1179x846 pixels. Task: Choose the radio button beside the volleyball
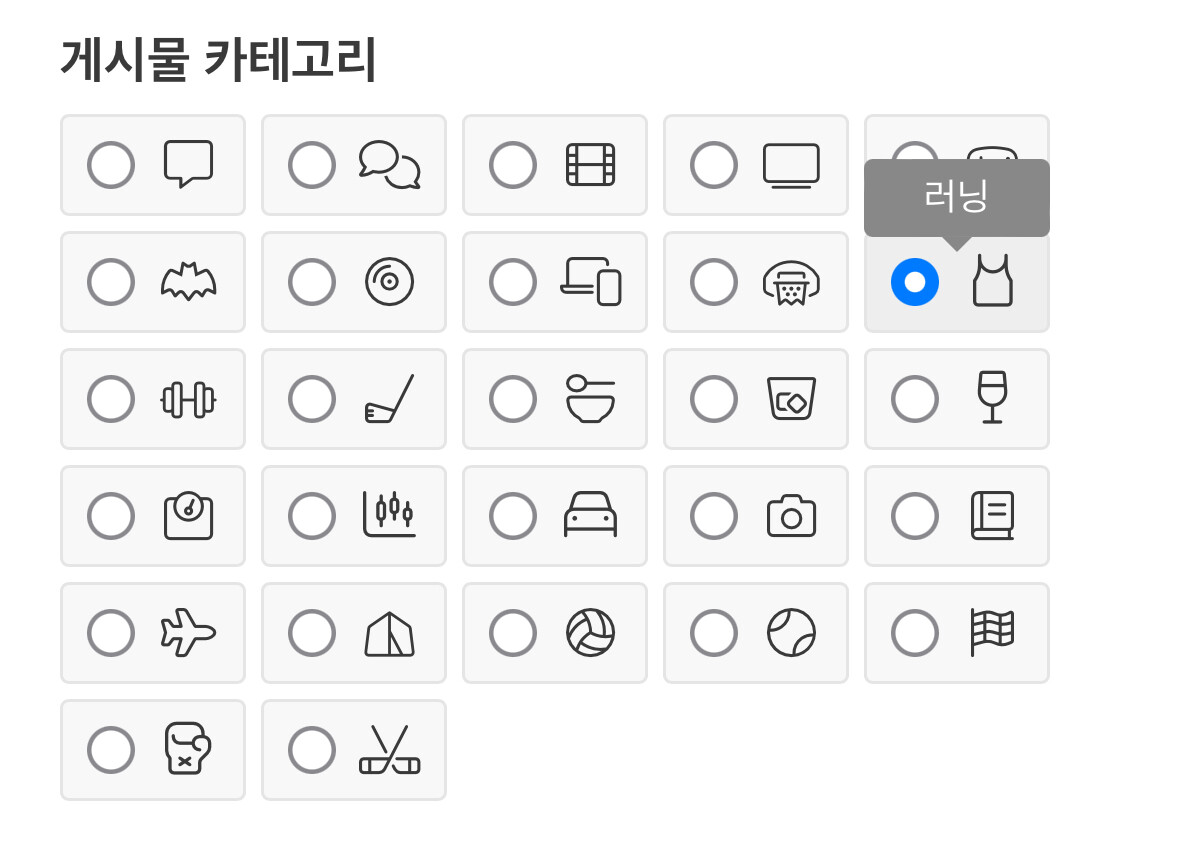coord(513,633)
